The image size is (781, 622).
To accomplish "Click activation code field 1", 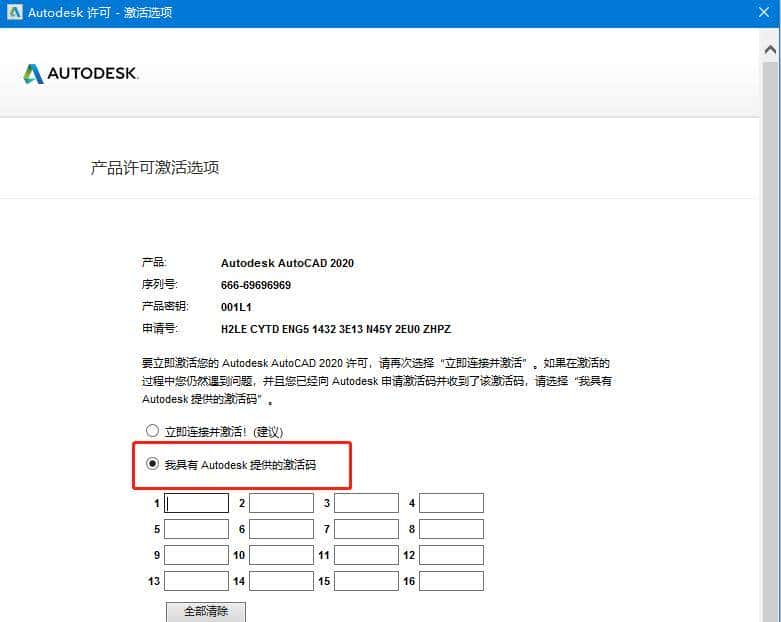I will click(x=196, y=503).
